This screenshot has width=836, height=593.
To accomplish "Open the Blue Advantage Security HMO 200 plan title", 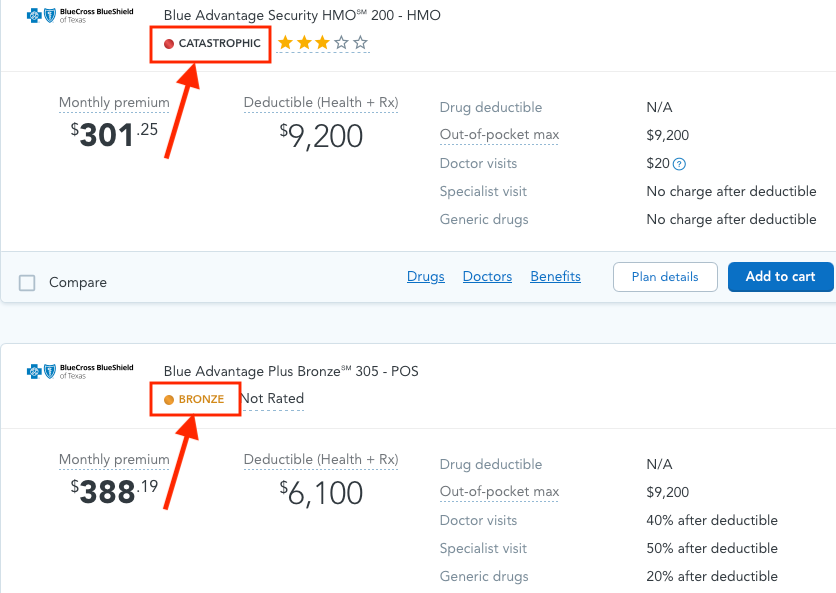I will tap(302, 15).
